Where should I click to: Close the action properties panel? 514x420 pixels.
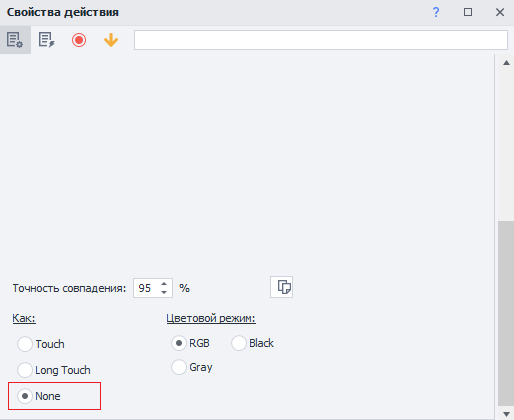pyautogui.click(x=500, y=12)
